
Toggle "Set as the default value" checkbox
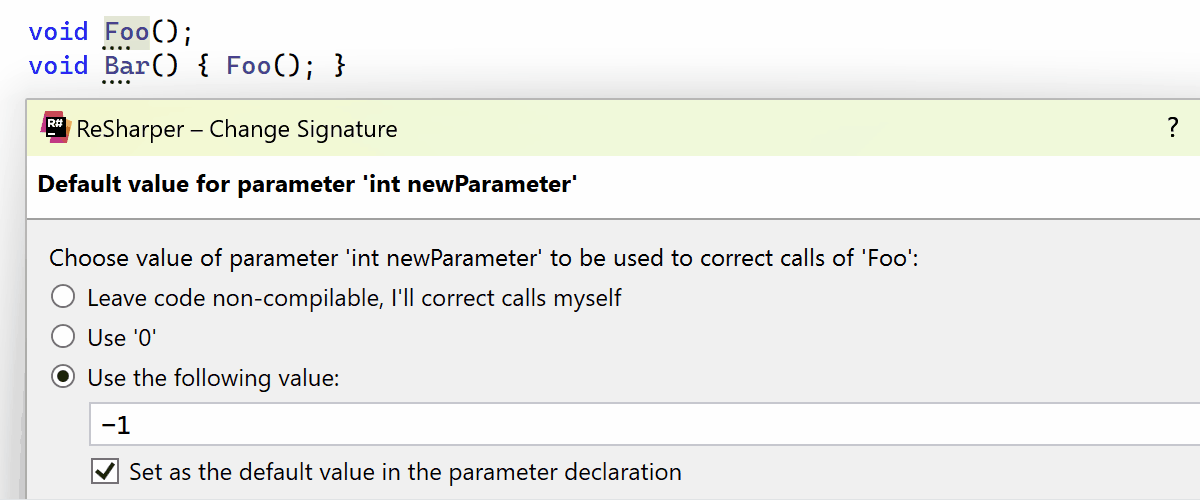coord(104,471)
